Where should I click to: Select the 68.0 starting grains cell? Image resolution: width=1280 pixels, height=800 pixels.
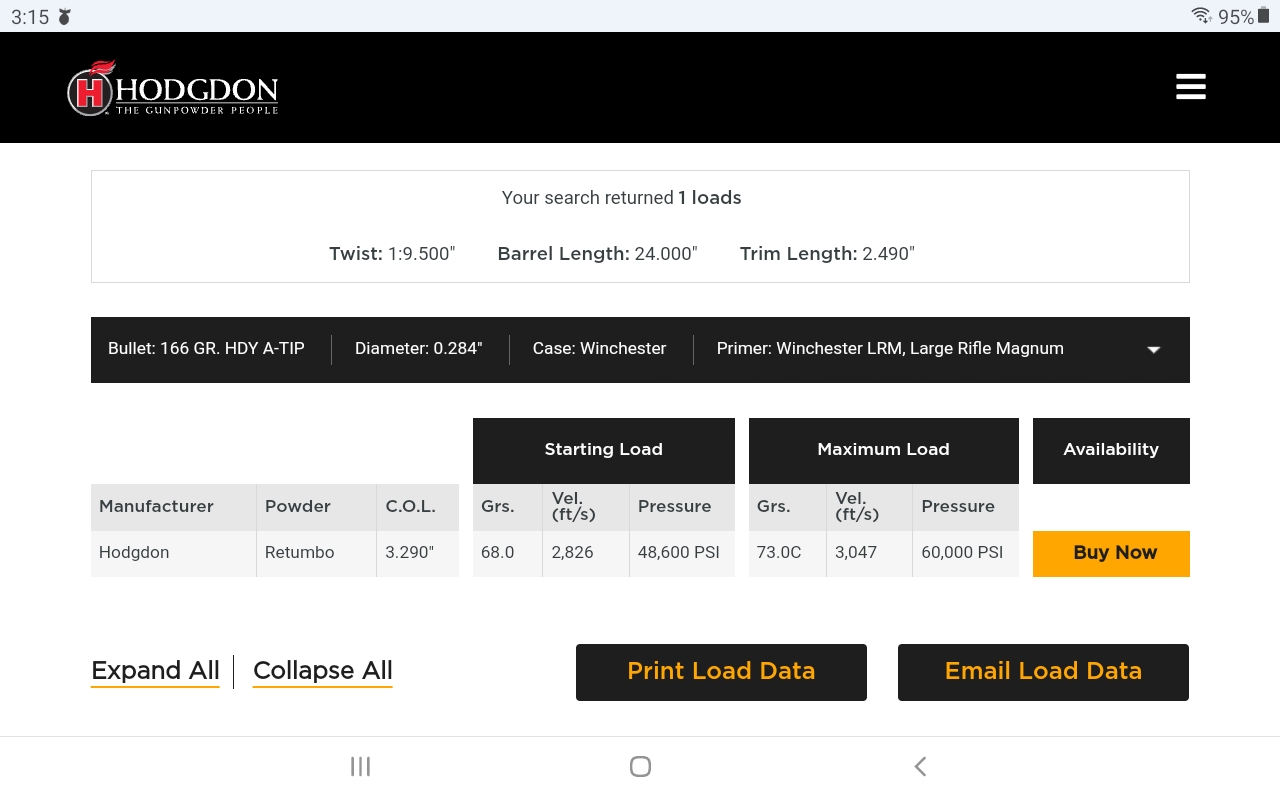[508, 553]
